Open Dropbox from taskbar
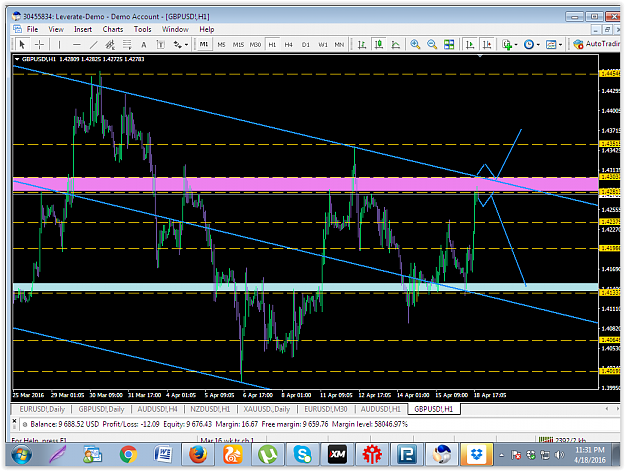Screen dimensions: 625x471 point(476,455)
